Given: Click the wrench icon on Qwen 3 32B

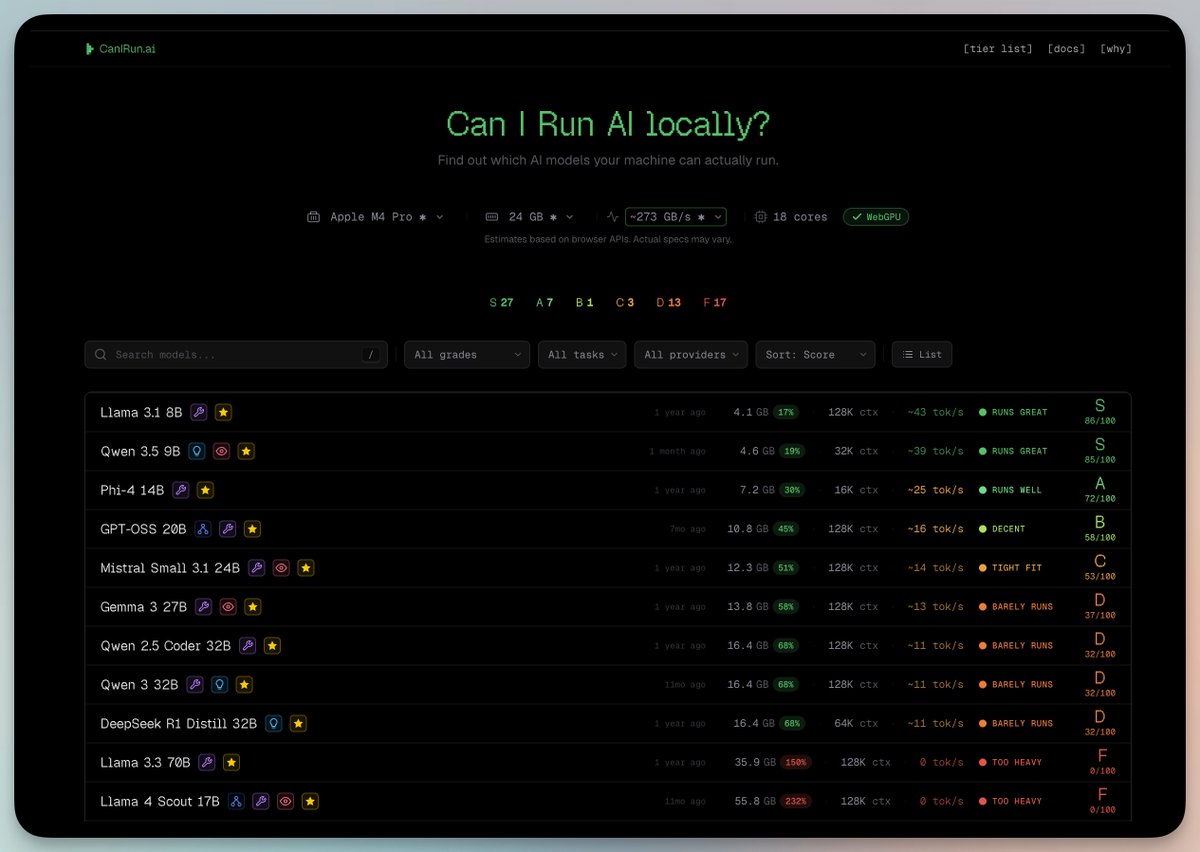Looking at the screenshot, I should (195, 685).
